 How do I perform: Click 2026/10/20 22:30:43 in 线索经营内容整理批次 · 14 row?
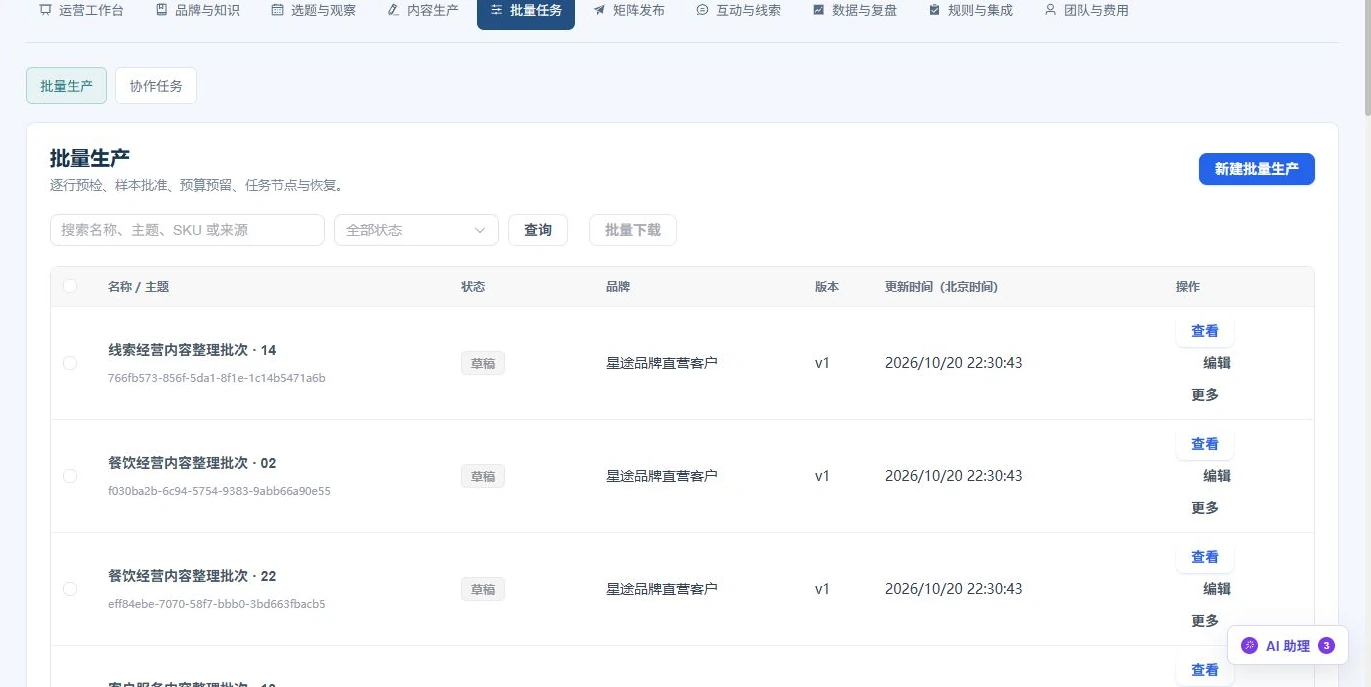(954, 363)
